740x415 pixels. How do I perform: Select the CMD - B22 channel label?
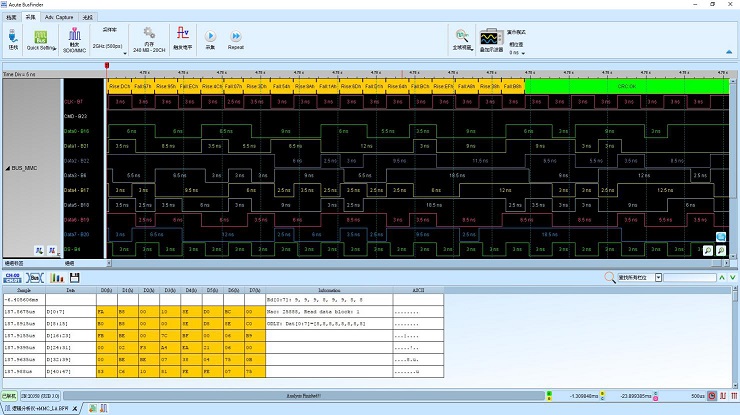click(x=77, y=116)
